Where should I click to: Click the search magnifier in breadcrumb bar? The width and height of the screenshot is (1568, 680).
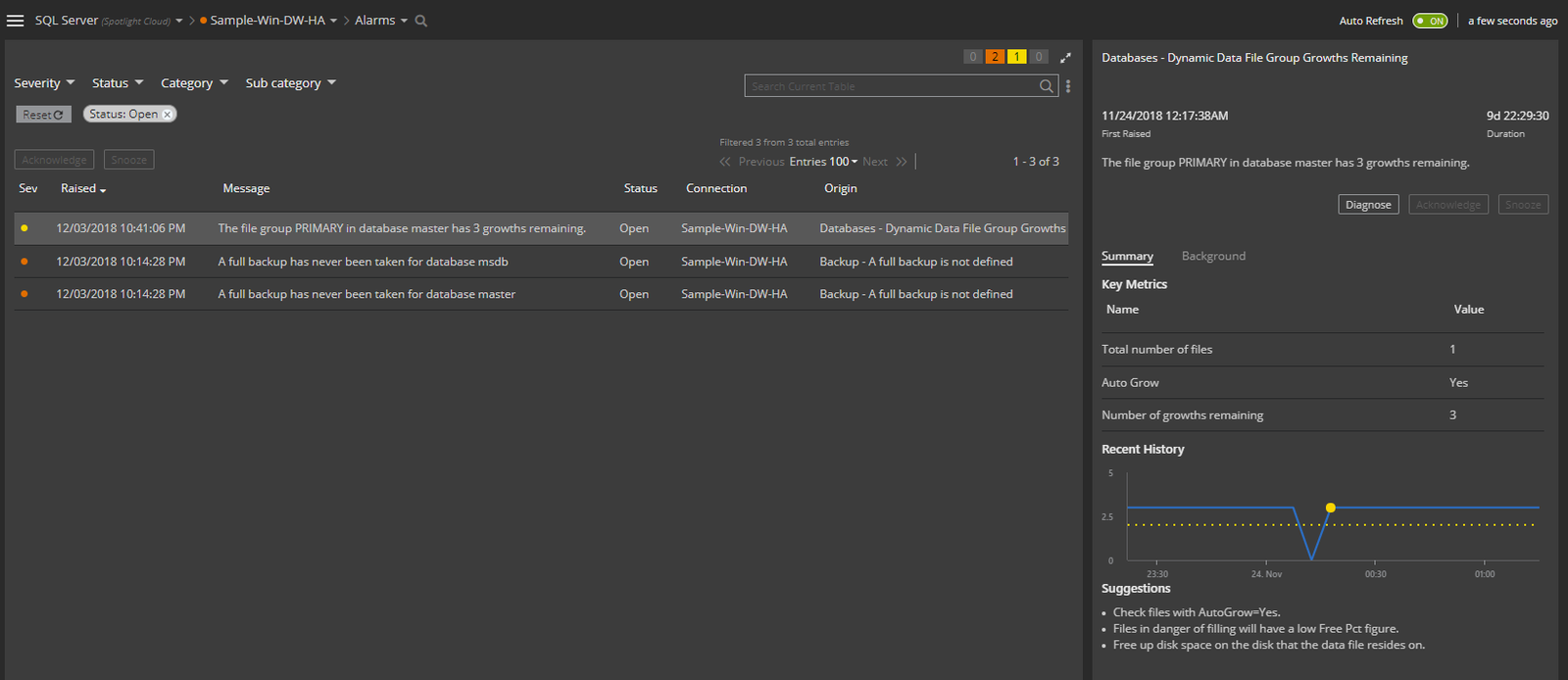coord(421,21)
